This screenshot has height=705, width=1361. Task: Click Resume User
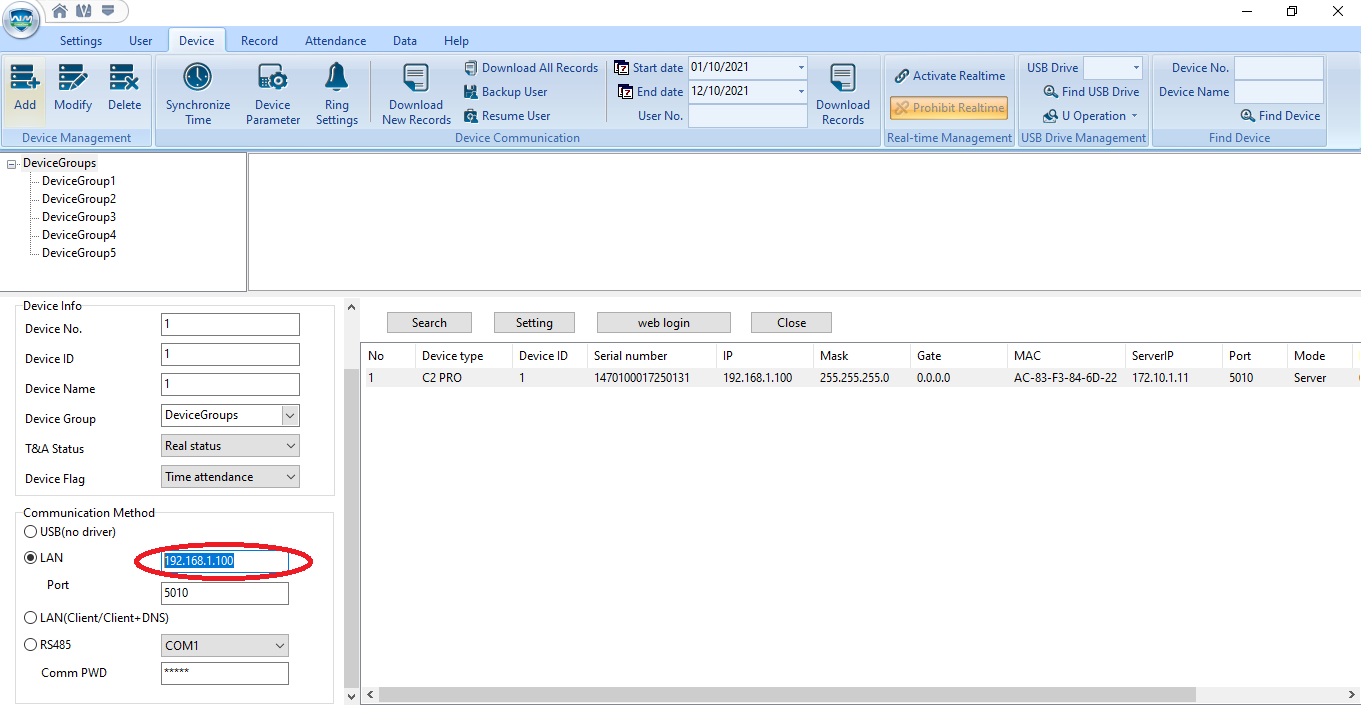pos(507,116)
